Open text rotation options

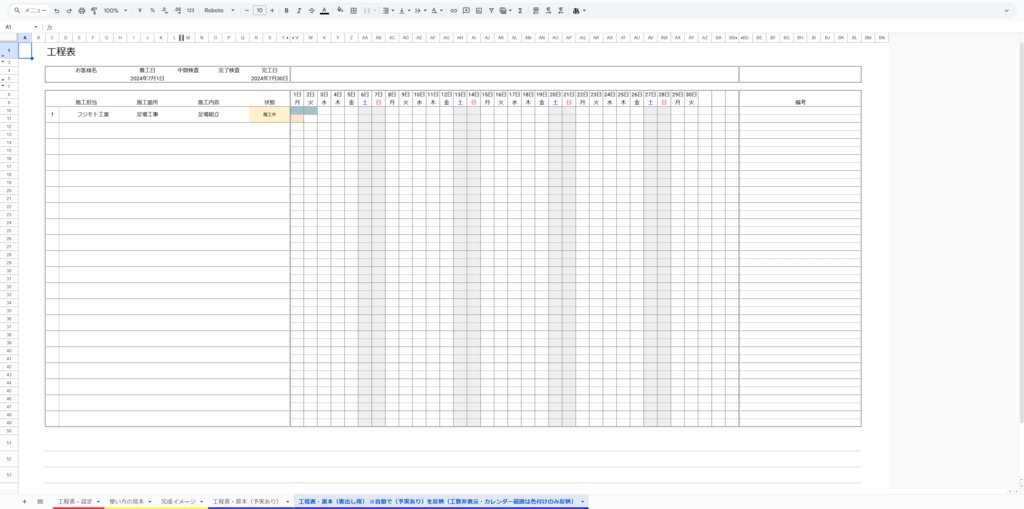[x=436, y=11]
